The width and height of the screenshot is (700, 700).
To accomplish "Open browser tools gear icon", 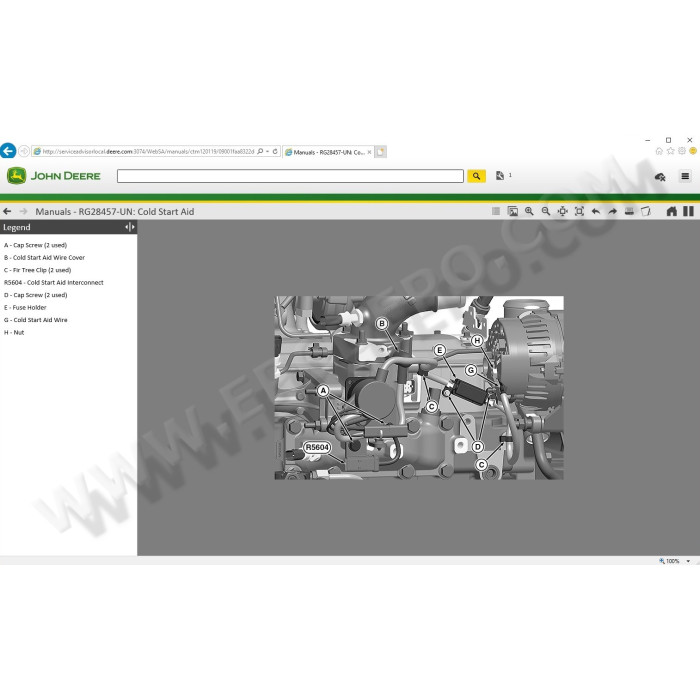I will 681,151.
